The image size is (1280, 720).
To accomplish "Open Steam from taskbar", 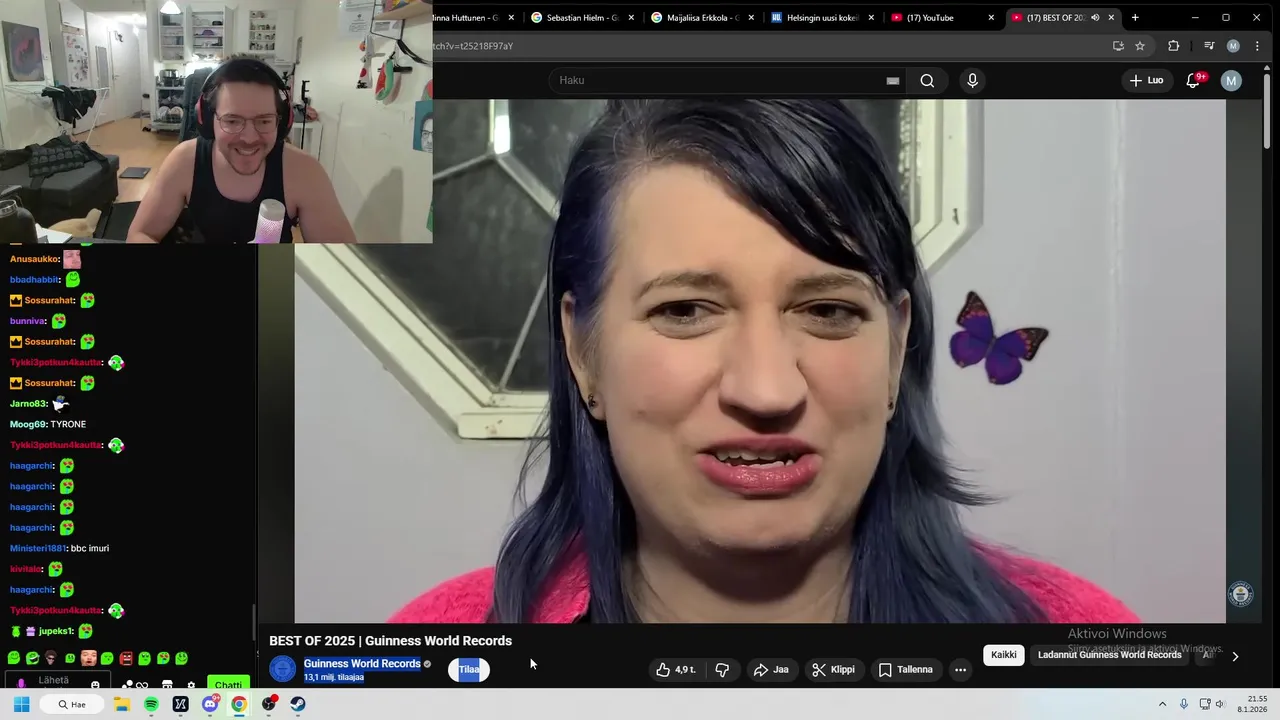I will 298,704.
